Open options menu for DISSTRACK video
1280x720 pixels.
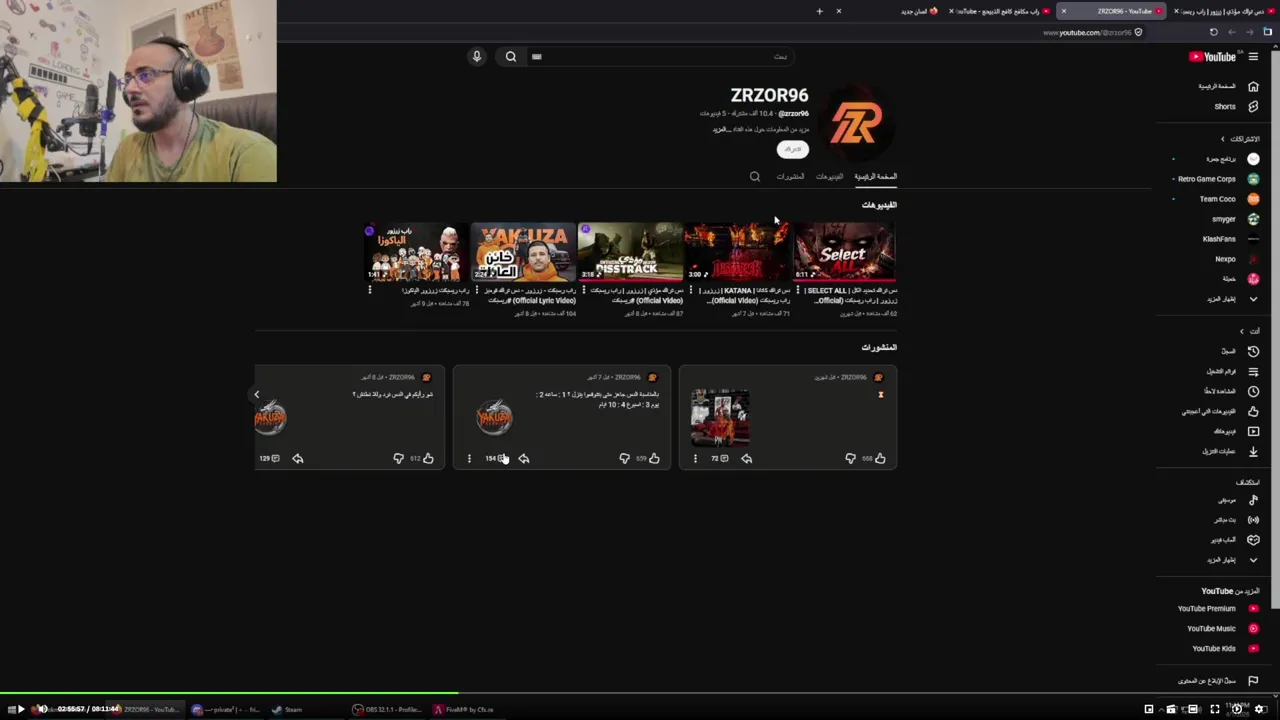point(584,291)
